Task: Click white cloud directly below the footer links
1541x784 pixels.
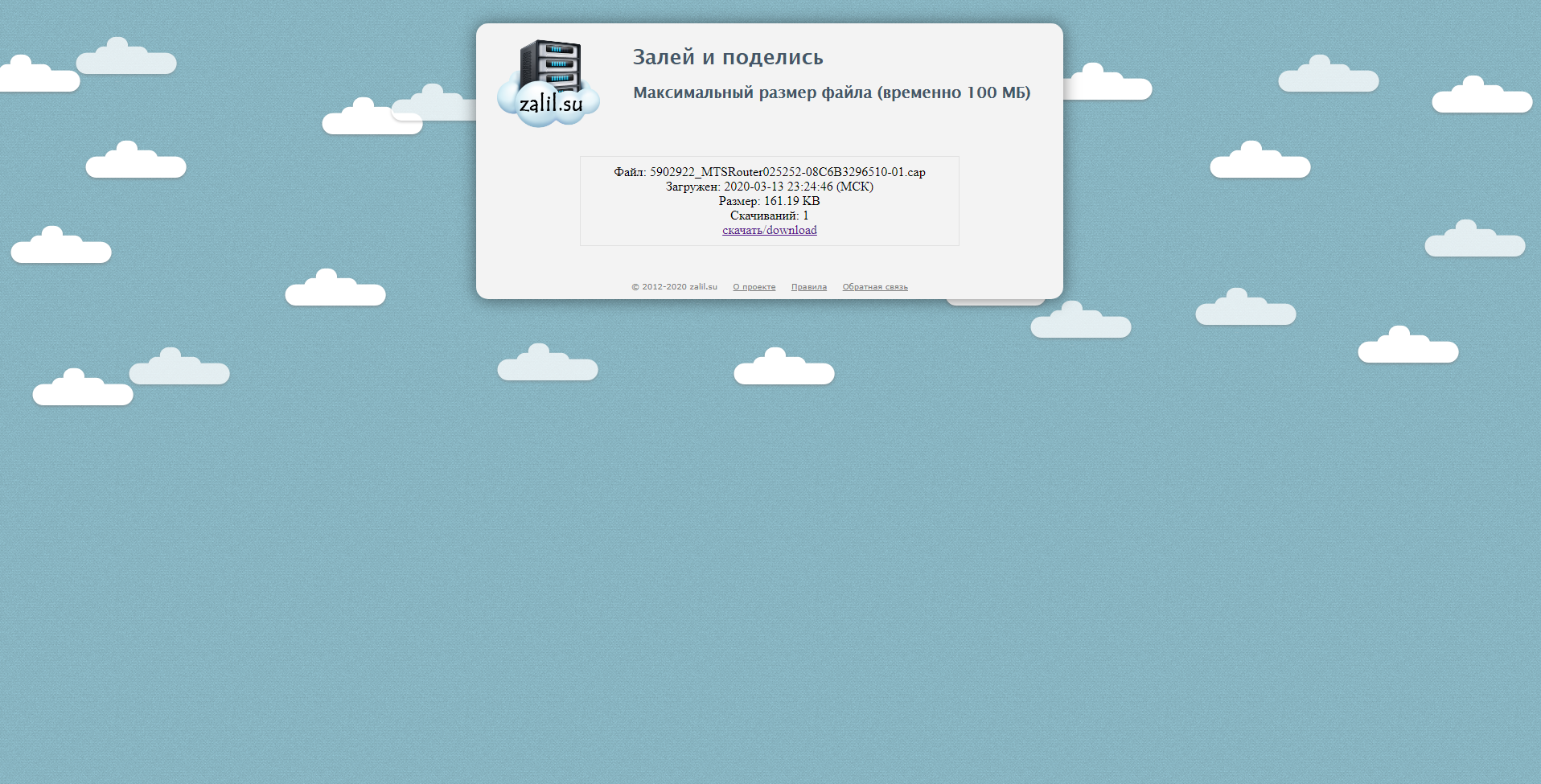Action: coord(783,368)
